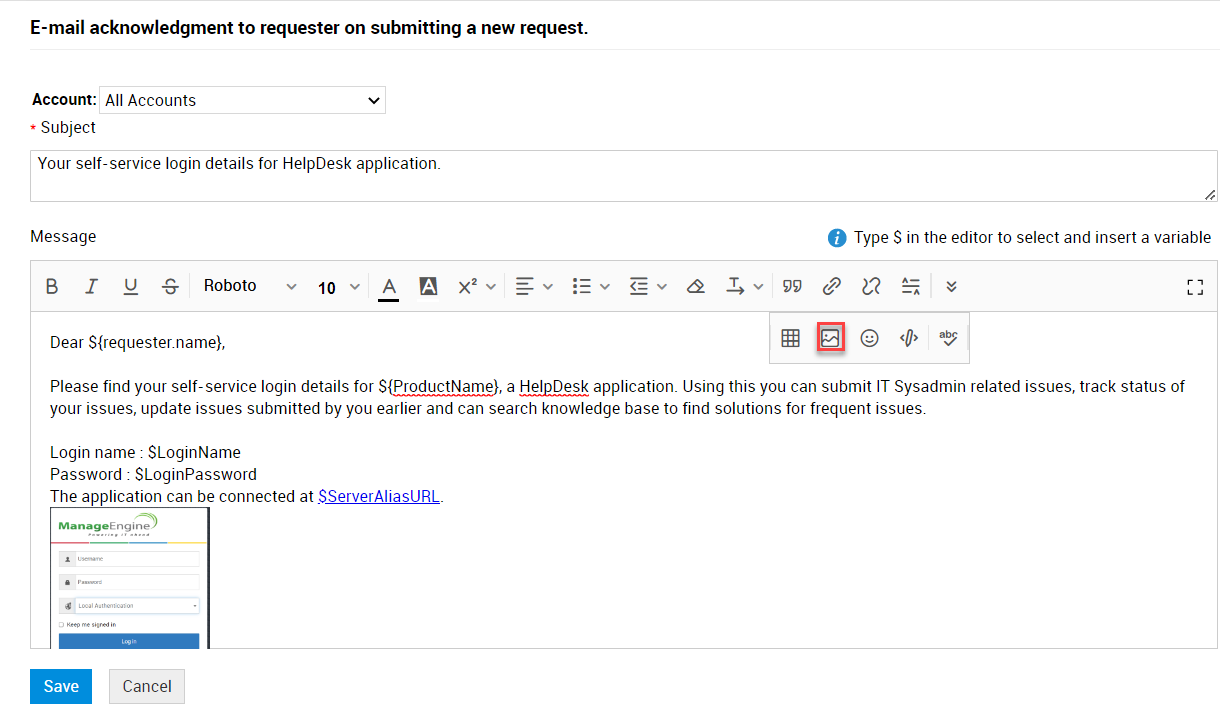Screen dimensions: 1220x716
Task: Apply underline formatting
Action: pyautogui.click(x=130, y=287)
